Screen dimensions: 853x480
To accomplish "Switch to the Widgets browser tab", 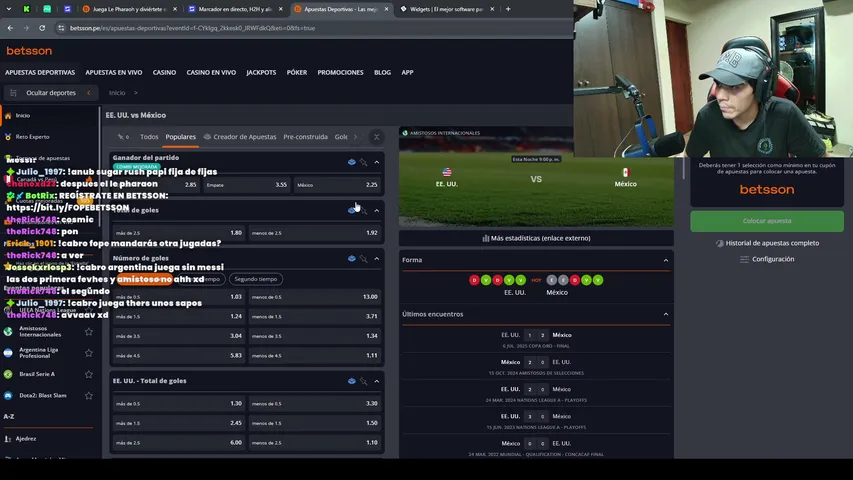I will 446,9.
